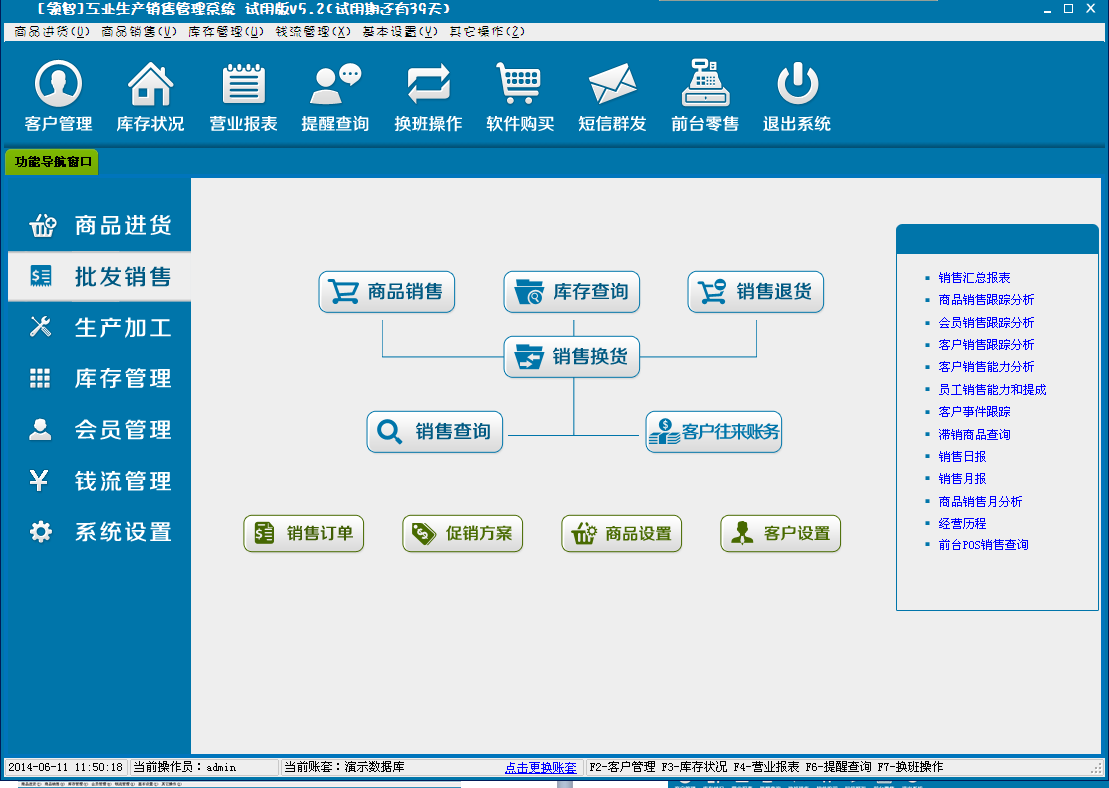The image size is (1109, 788).
Task: Open 软件购买 shopping cart icon
Action: point(520,84)
